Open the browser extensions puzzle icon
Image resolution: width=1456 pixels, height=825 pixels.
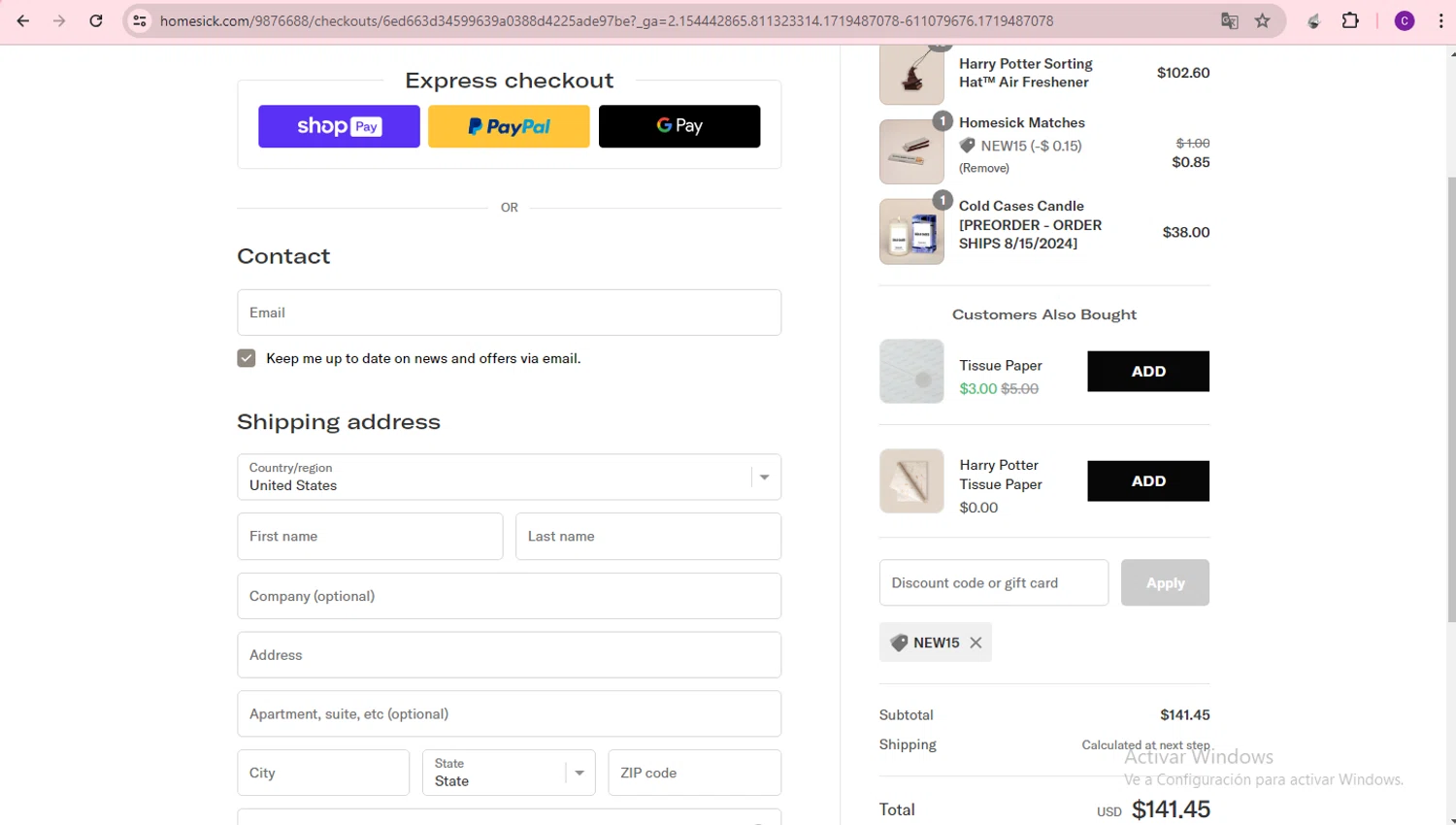1350,20
